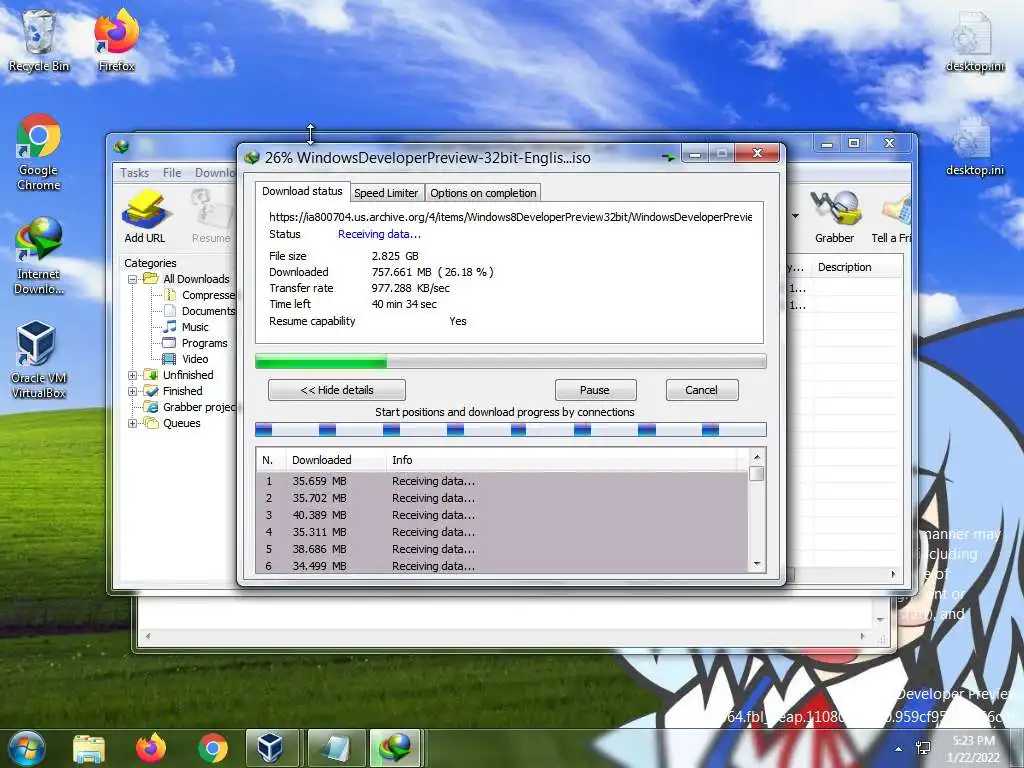Select the Grabber projects tree item
This screenshot has height=768, width=1024.
(x=191, y=407)
